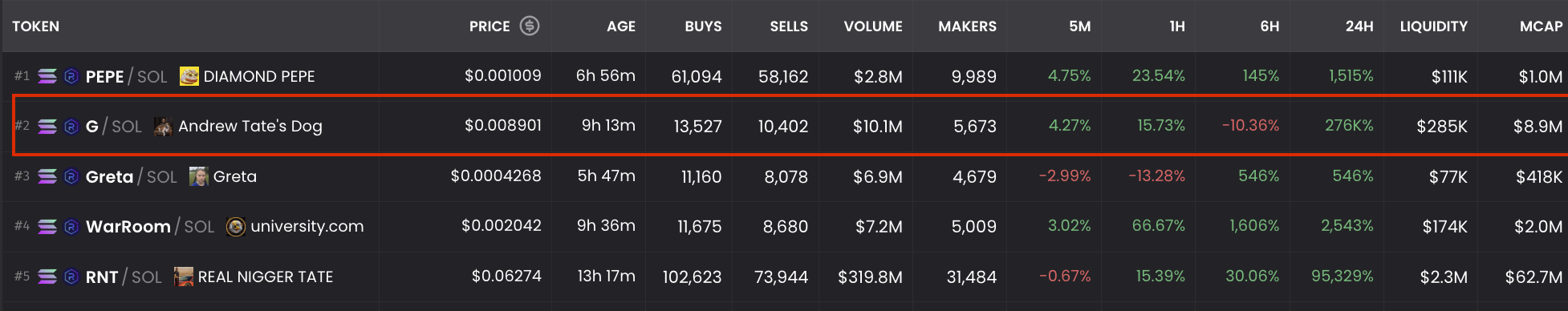
Task: Click the REAL NIGGER TATE token image
Action: tap(184, 277)
